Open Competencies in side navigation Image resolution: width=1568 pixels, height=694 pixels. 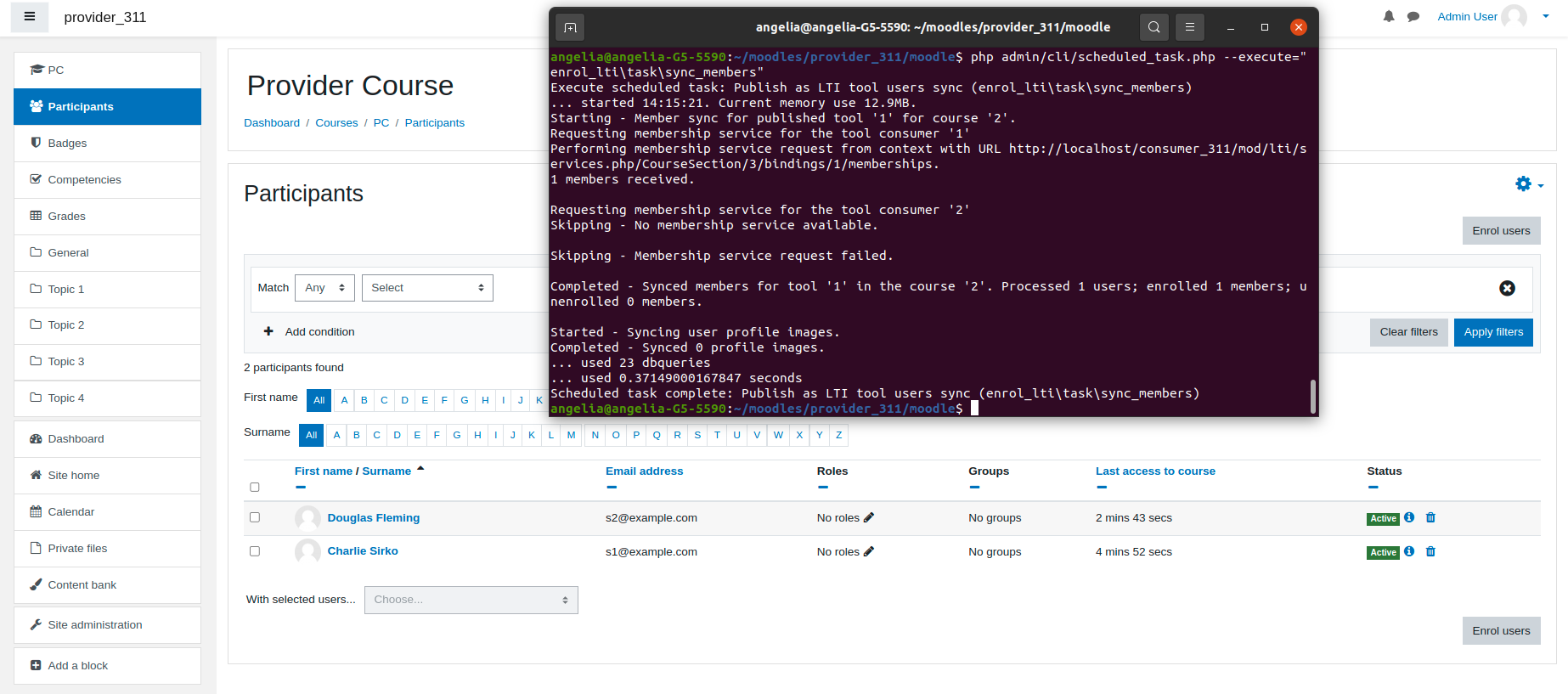pos(107,179)
